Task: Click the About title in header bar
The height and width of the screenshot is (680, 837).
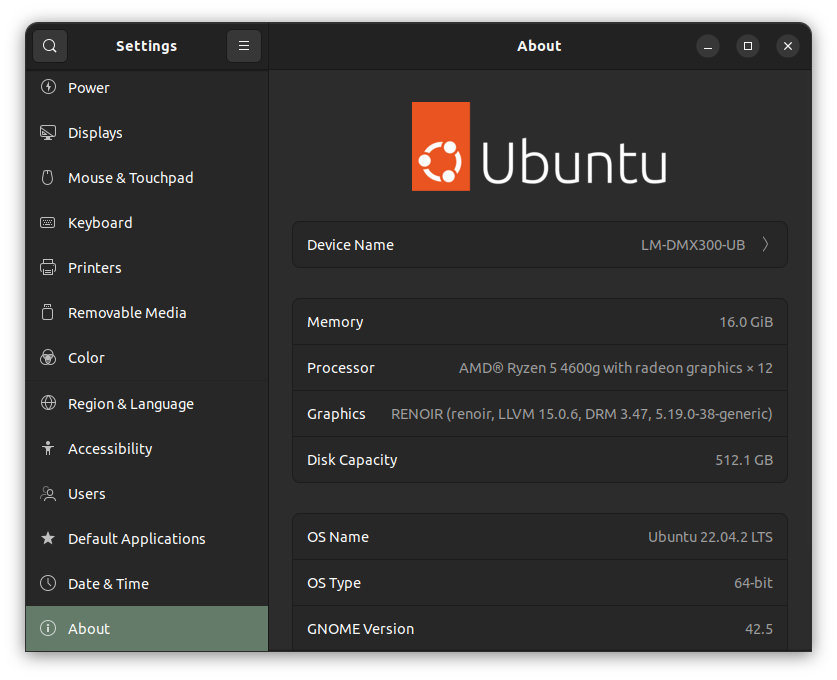Action: pyautogui.click(x=539, y=46)
